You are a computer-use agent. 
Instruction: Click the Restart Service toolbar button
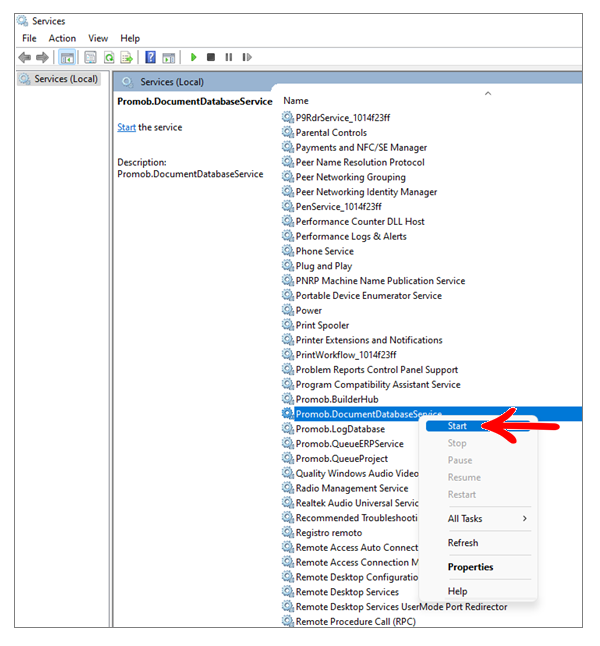tap(246, 57)
